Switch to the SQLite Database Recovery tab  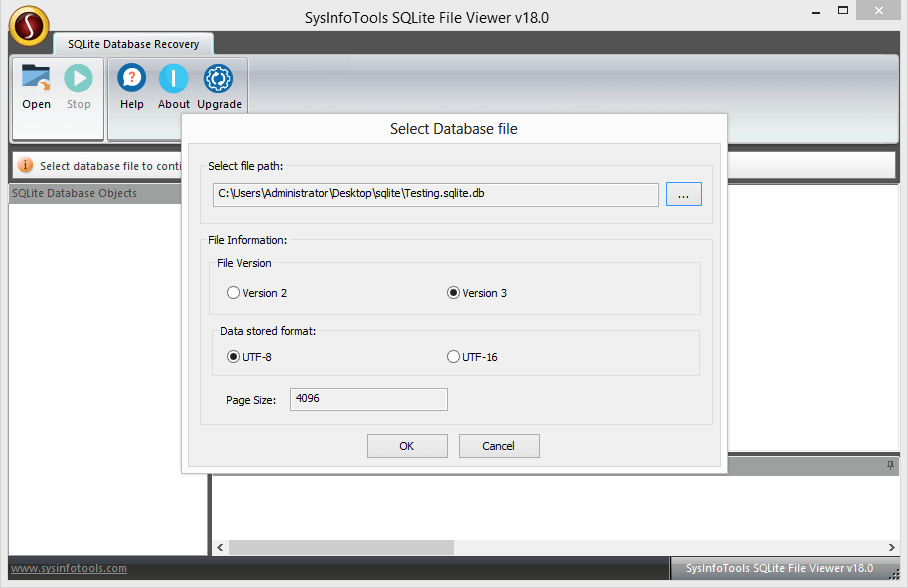(x=133, y=43)
